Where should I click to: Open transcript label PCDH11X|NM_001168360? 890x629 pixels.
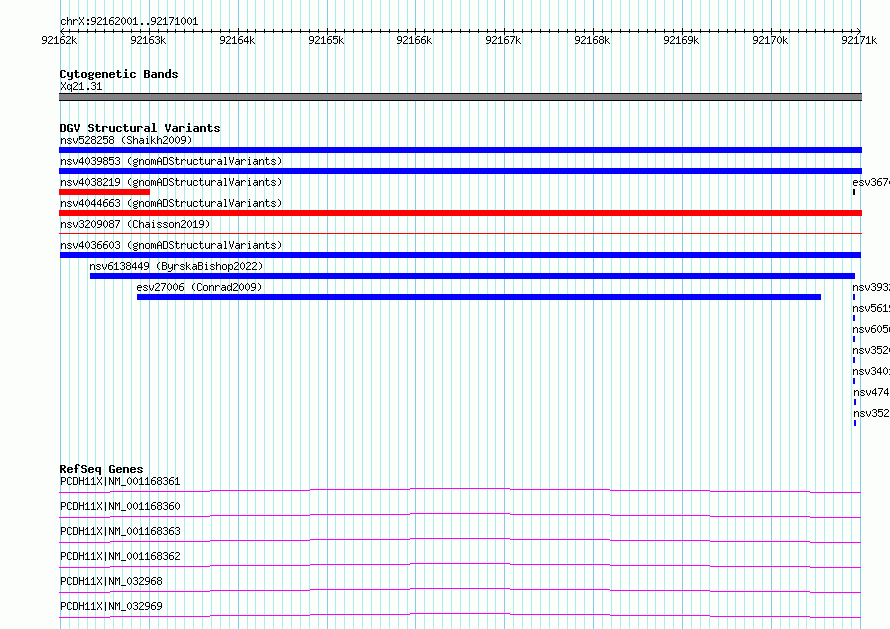tap(120, 506)
